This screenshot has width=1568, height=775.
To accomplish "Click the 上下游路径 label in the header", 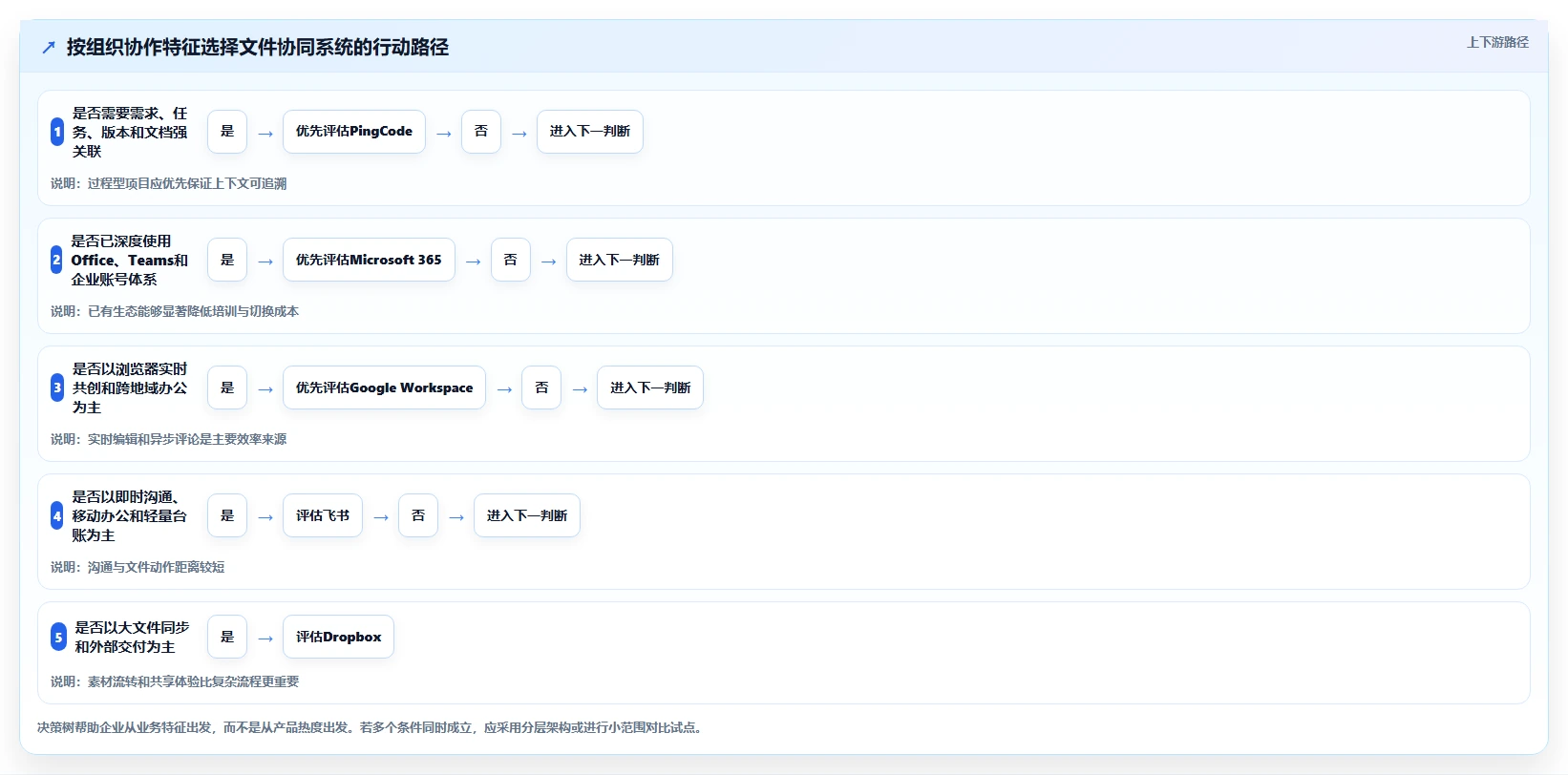I will click(x=1497, y=42).
